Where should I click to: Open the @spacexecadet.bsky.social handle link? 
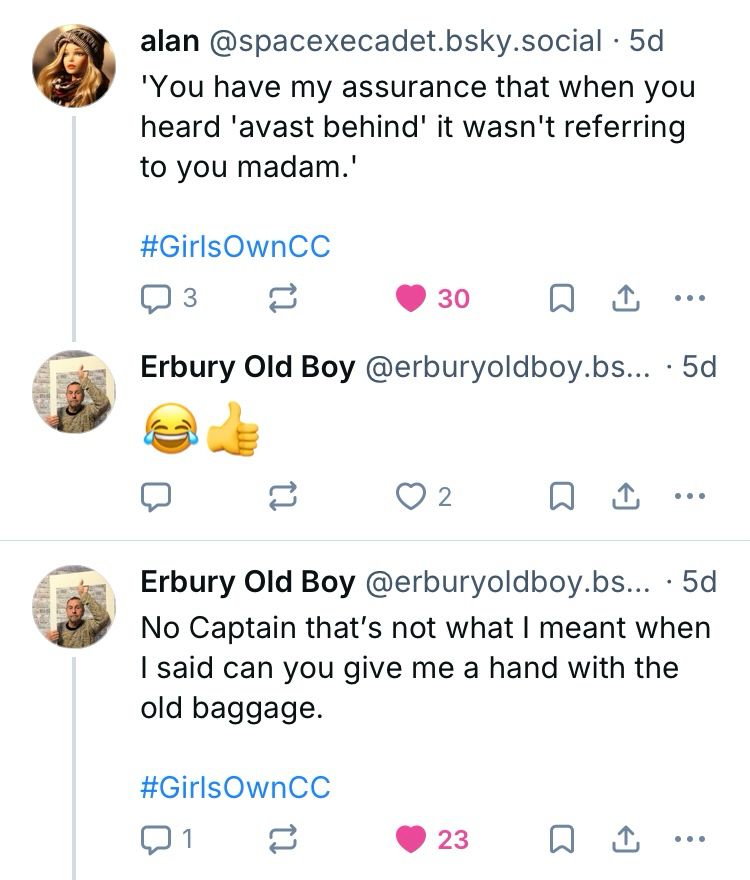tap(405, 41)
